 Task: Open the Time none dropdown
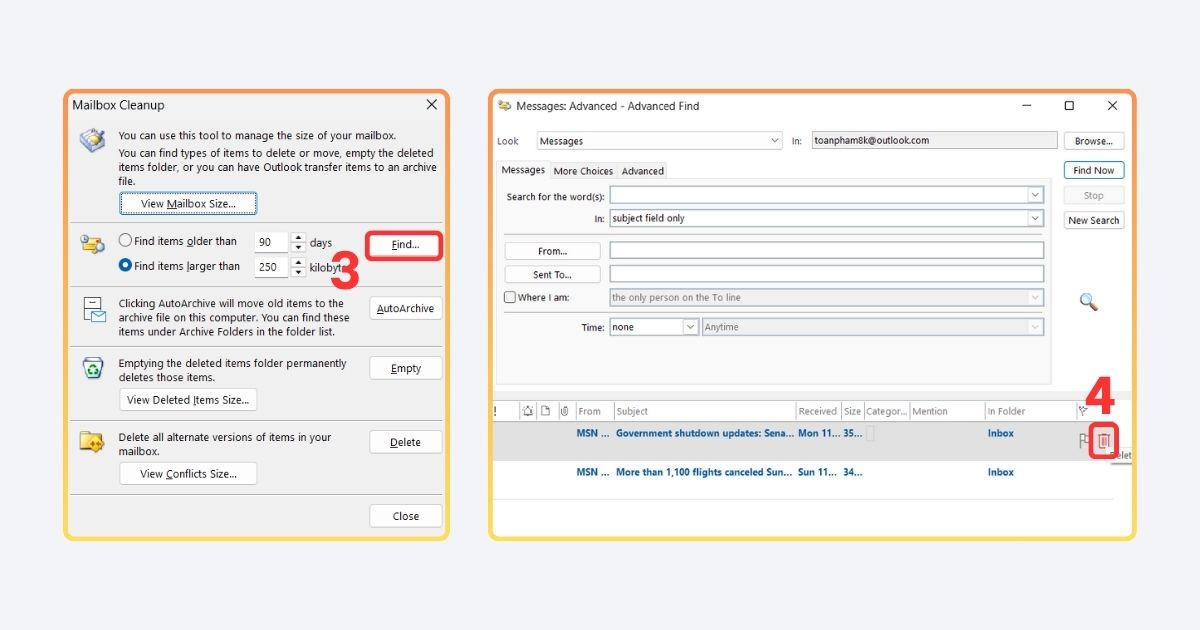pos(688,327)
